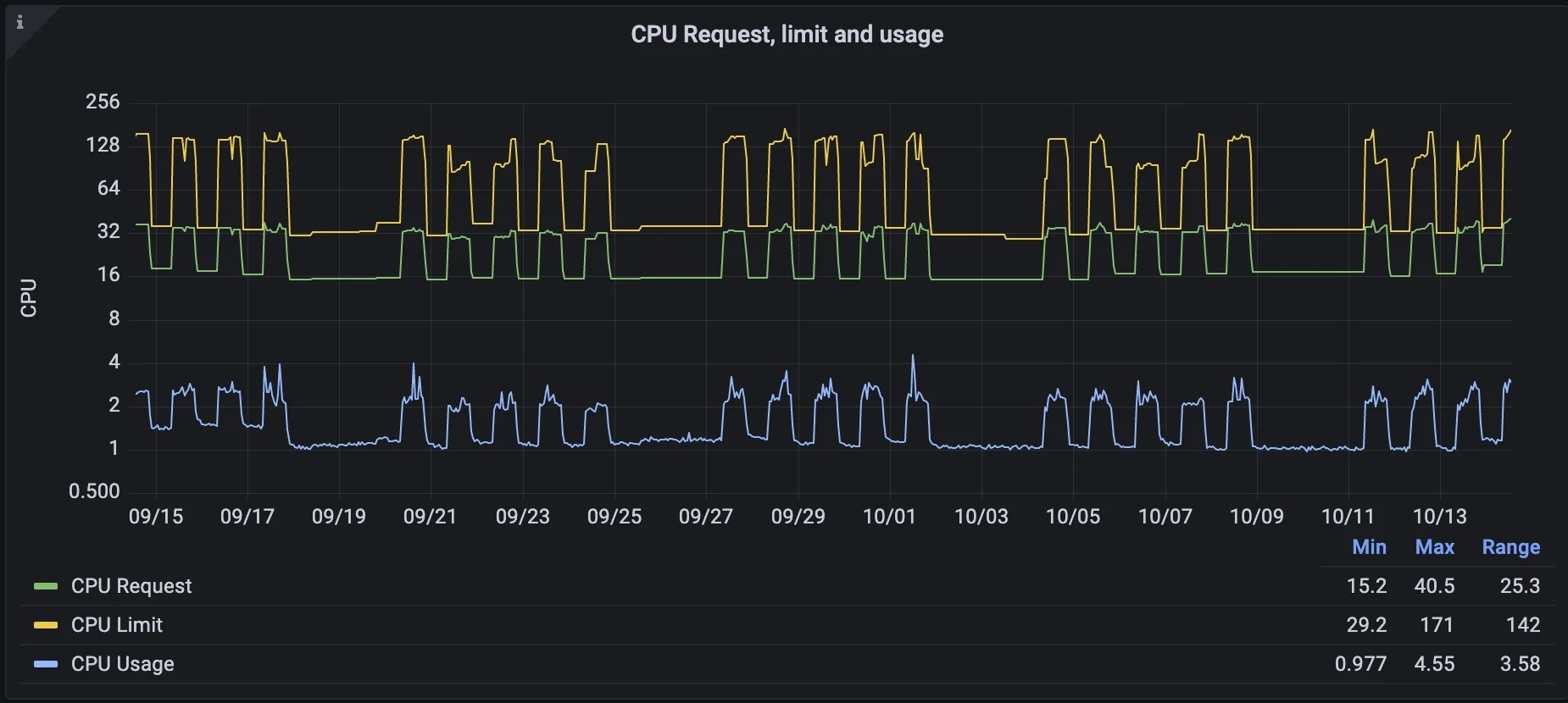Sort the legend by the Min column
Viewport: 1568px width, 703px height.
1369,547
